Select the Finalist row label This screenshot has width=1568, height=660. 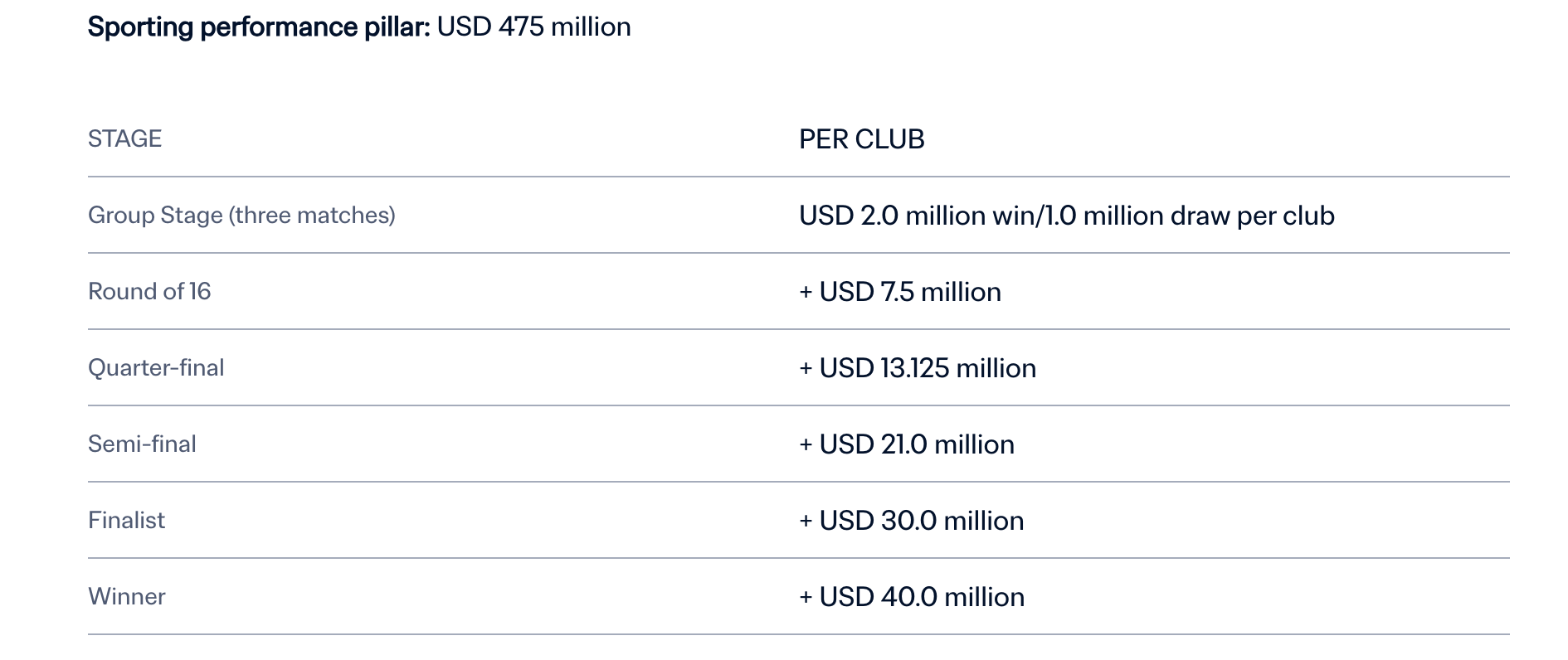point(127,520)
